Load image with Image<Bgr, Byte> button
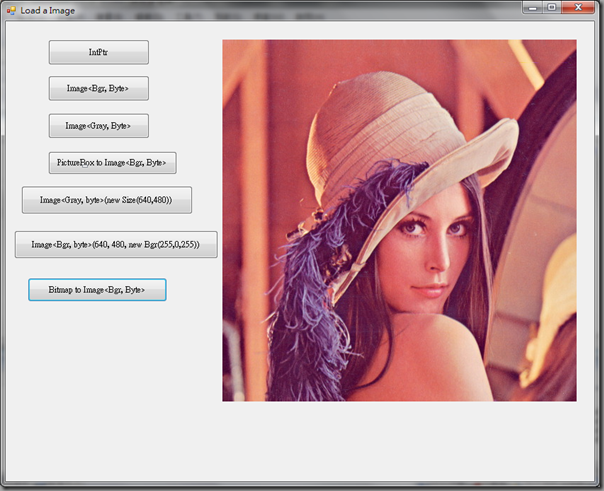The width and height of the screenshot is (604, 491). (x=99, y=88)
